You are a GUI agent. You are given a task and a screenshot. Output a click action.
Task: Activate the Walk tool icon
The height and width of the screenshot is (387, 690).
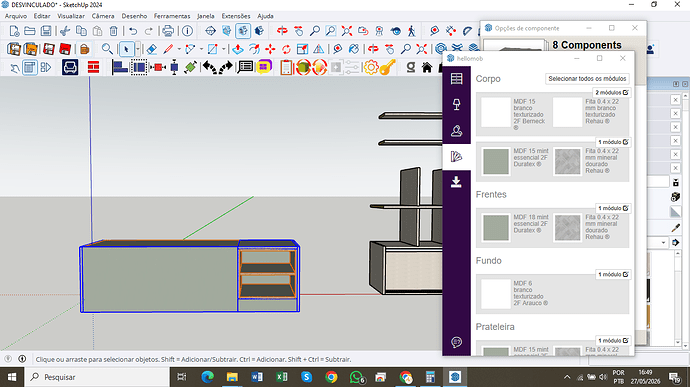coord(411,31)
